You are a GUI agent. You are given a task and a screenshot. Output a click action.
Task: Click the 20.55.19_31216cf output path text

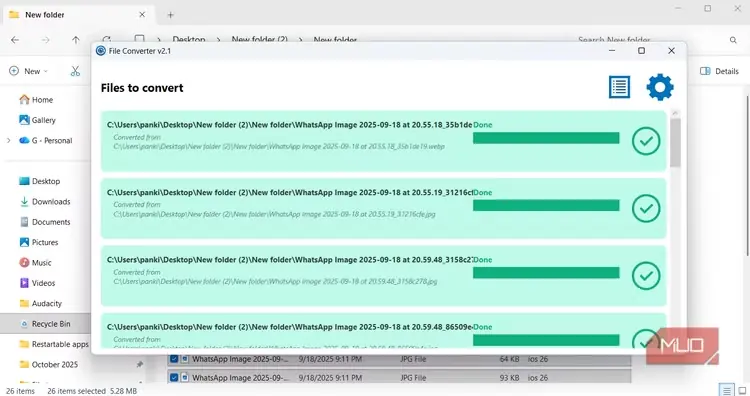[x=289, y=192]
